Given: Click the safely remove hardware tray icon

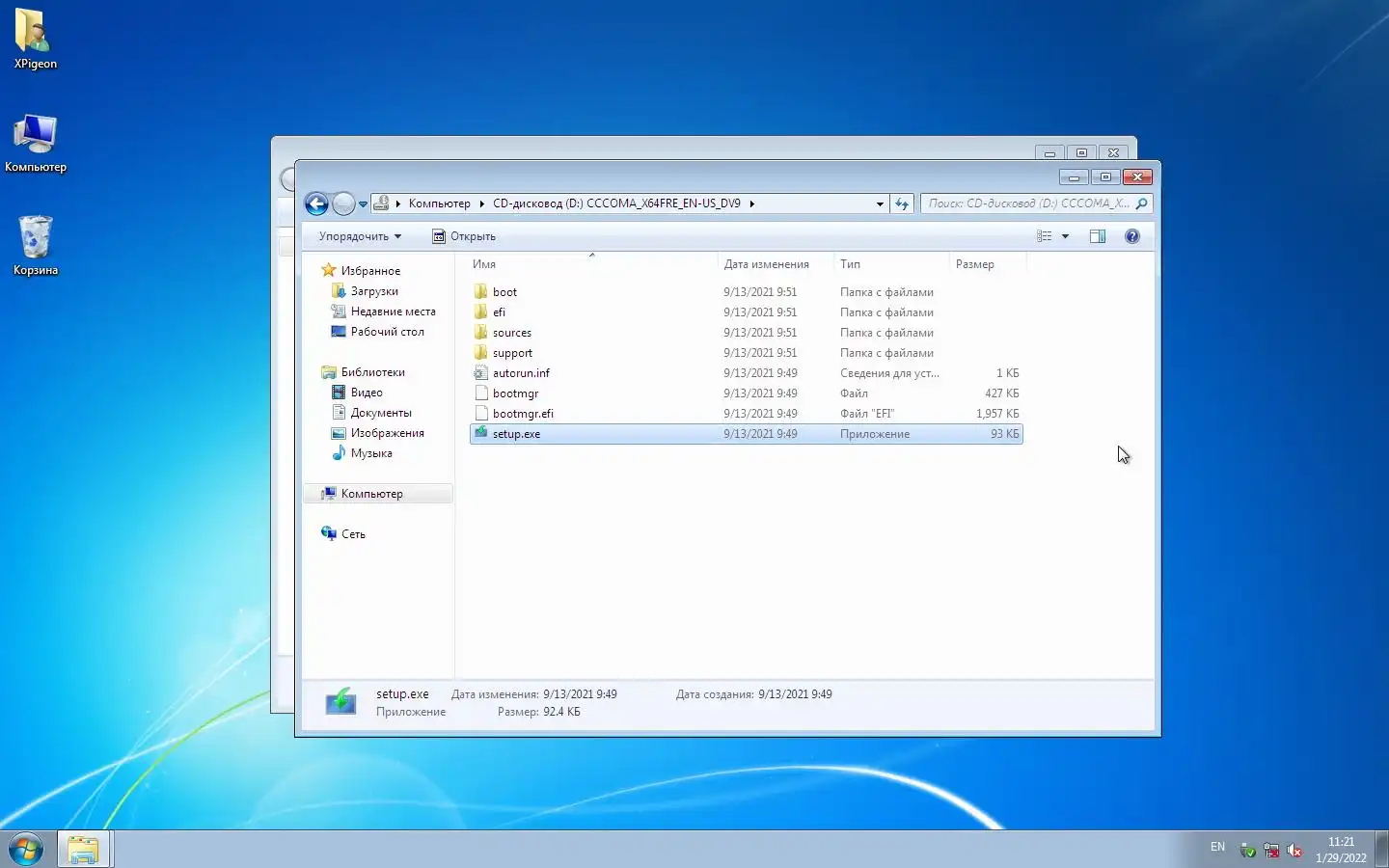Looking at the screenshot, I should [x=1248, y=851].
